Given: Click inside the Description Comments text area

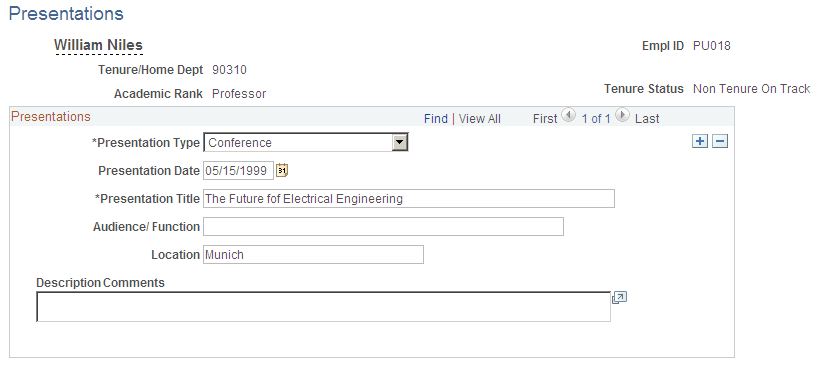Looking at the screenshot, I should point(323,306).
